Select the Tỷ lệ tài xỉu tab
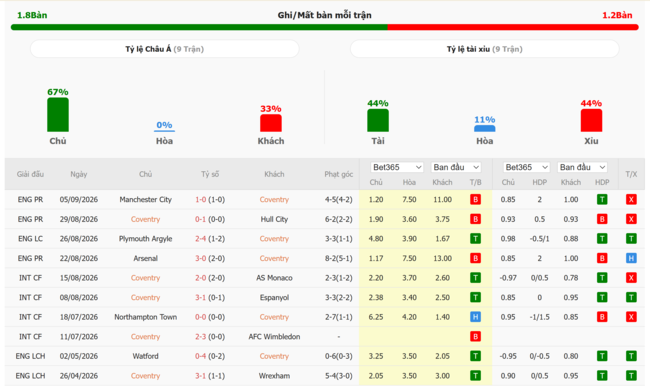This screenshot has width=650, height=389. (485, 49)
